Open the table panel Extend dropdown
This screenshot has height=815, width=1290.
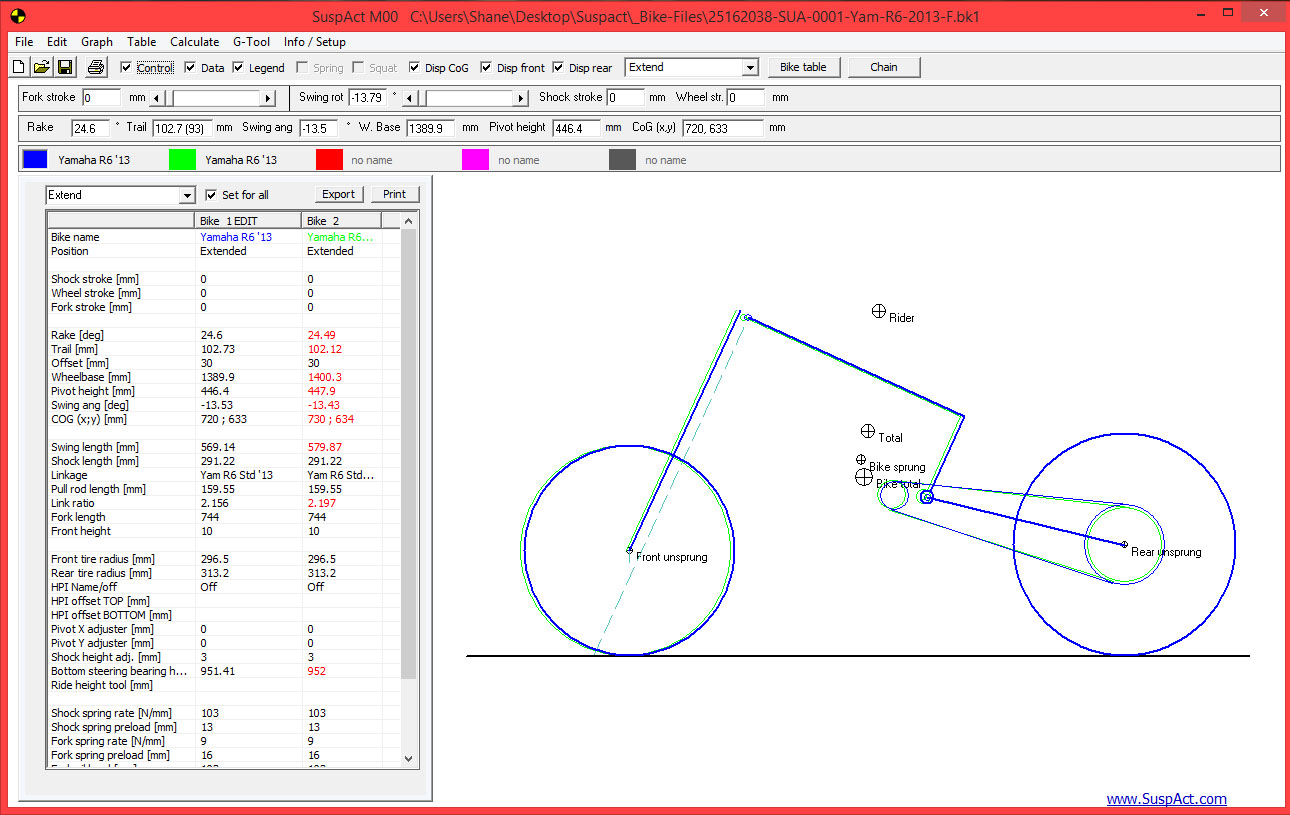point(187,195)
